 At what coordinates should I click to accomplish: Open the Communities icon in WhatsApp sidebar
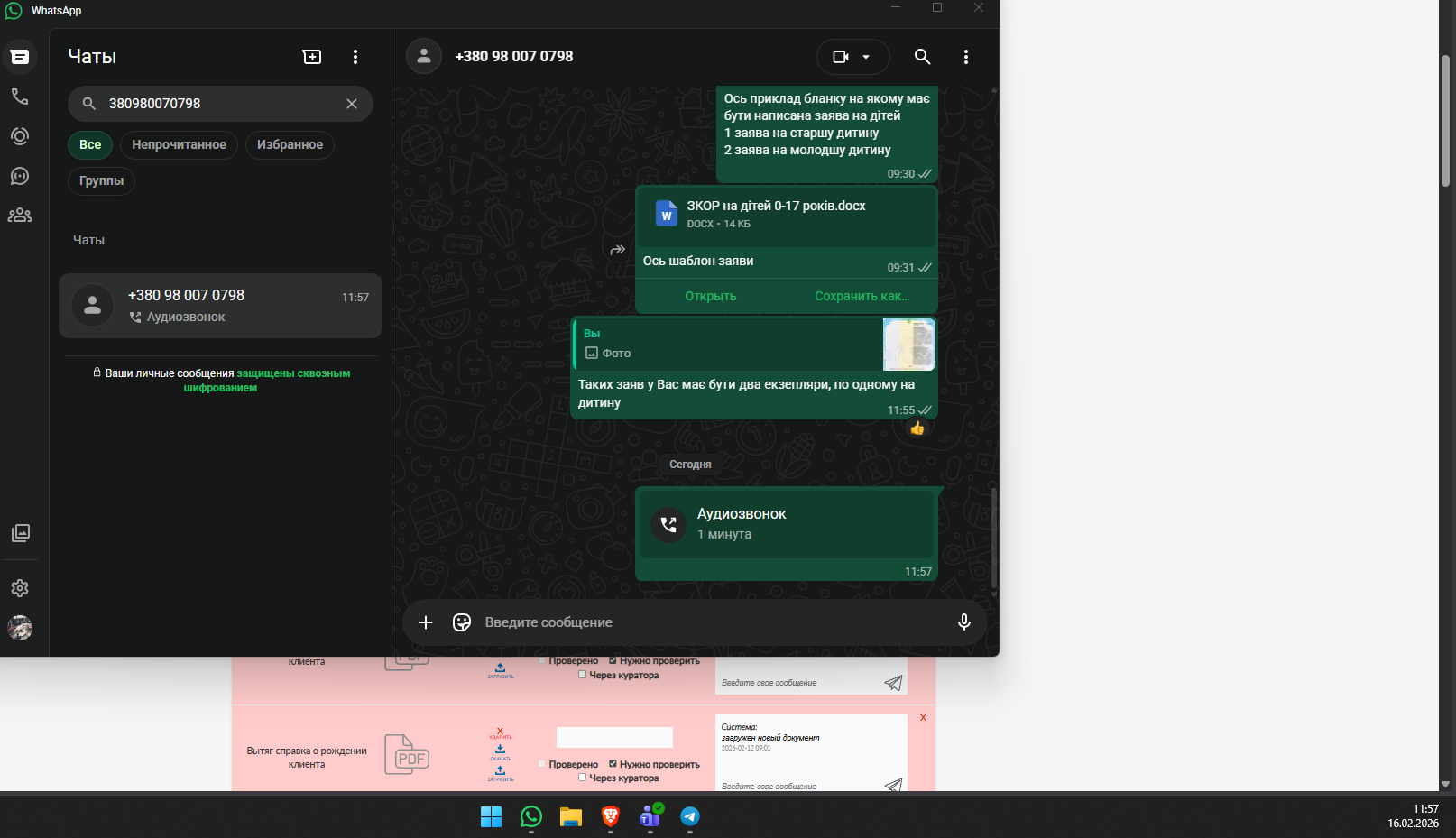click(x=20, y=216)
